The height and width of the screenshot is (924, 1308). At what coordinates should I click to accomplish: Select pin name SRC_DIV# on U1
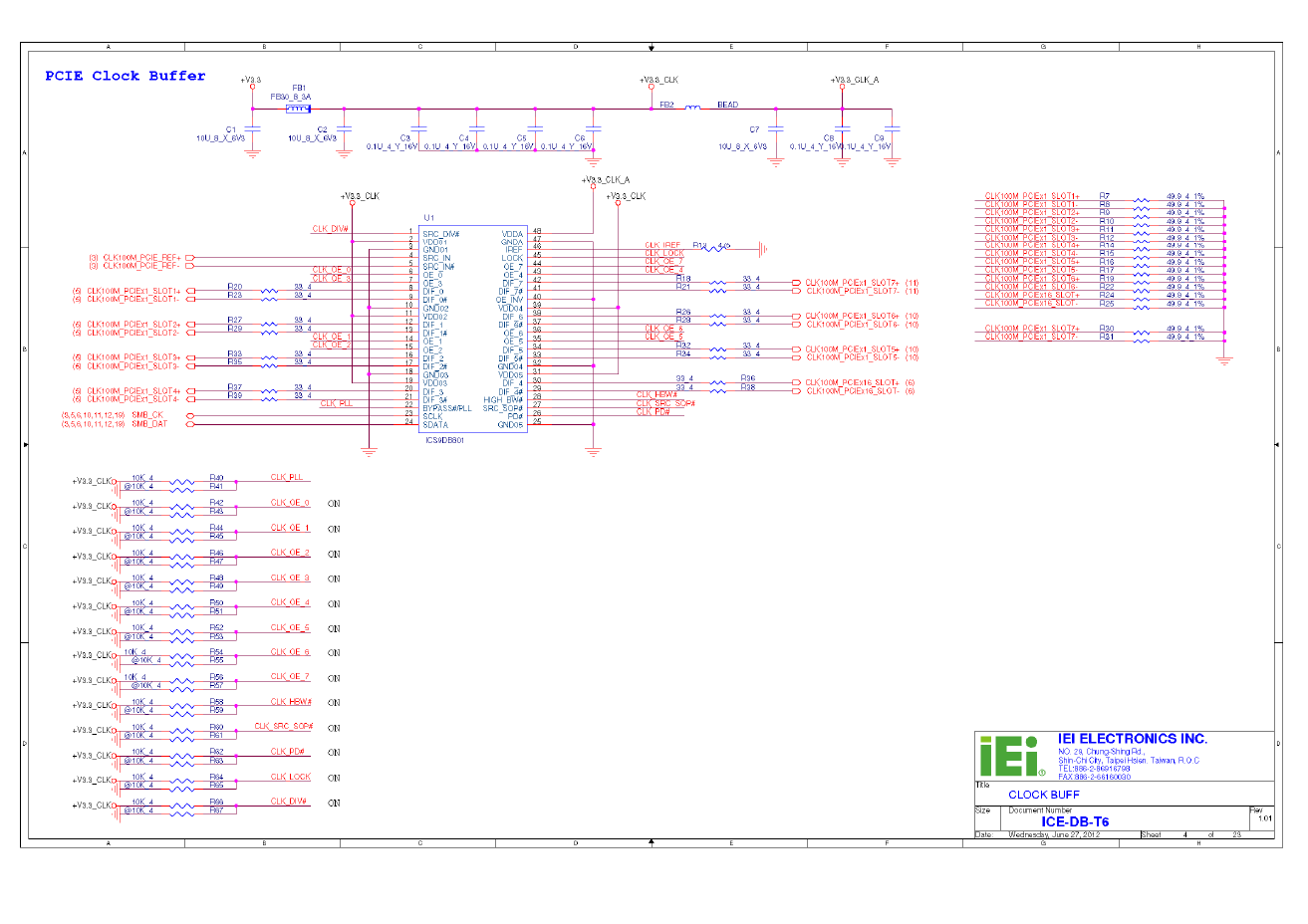pyautogui.click(x=440, y=234)
